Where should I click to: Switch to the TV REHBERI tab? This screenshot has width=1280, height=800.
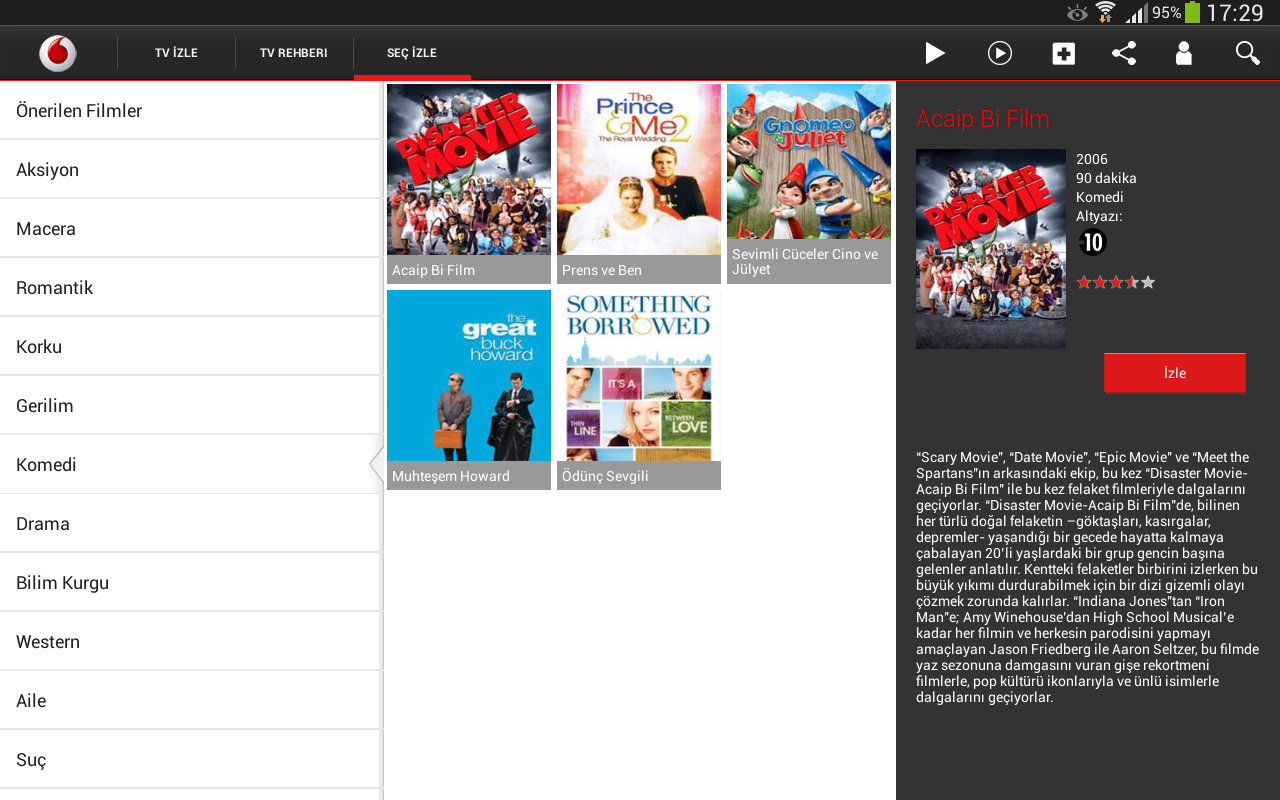294,53
